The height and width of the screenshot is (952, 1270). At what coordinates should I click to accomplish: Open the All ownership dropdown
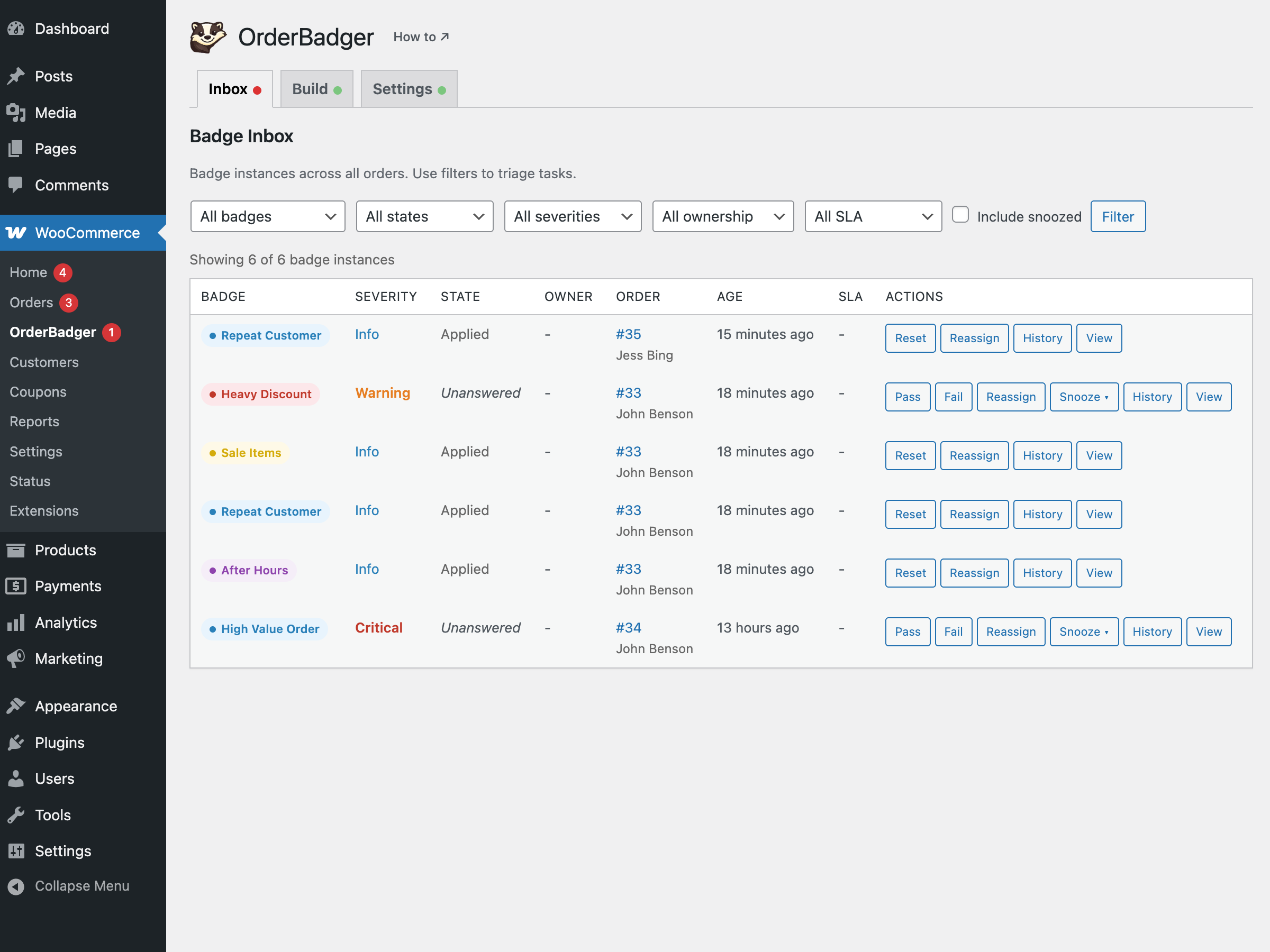[723, 216]
